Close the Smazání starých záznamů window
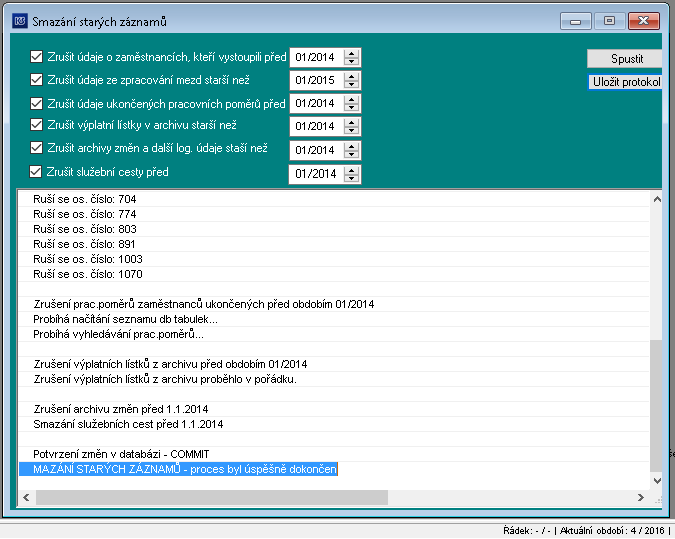The width and height of the screenshot is (675, 539). [x=644, y=21]
